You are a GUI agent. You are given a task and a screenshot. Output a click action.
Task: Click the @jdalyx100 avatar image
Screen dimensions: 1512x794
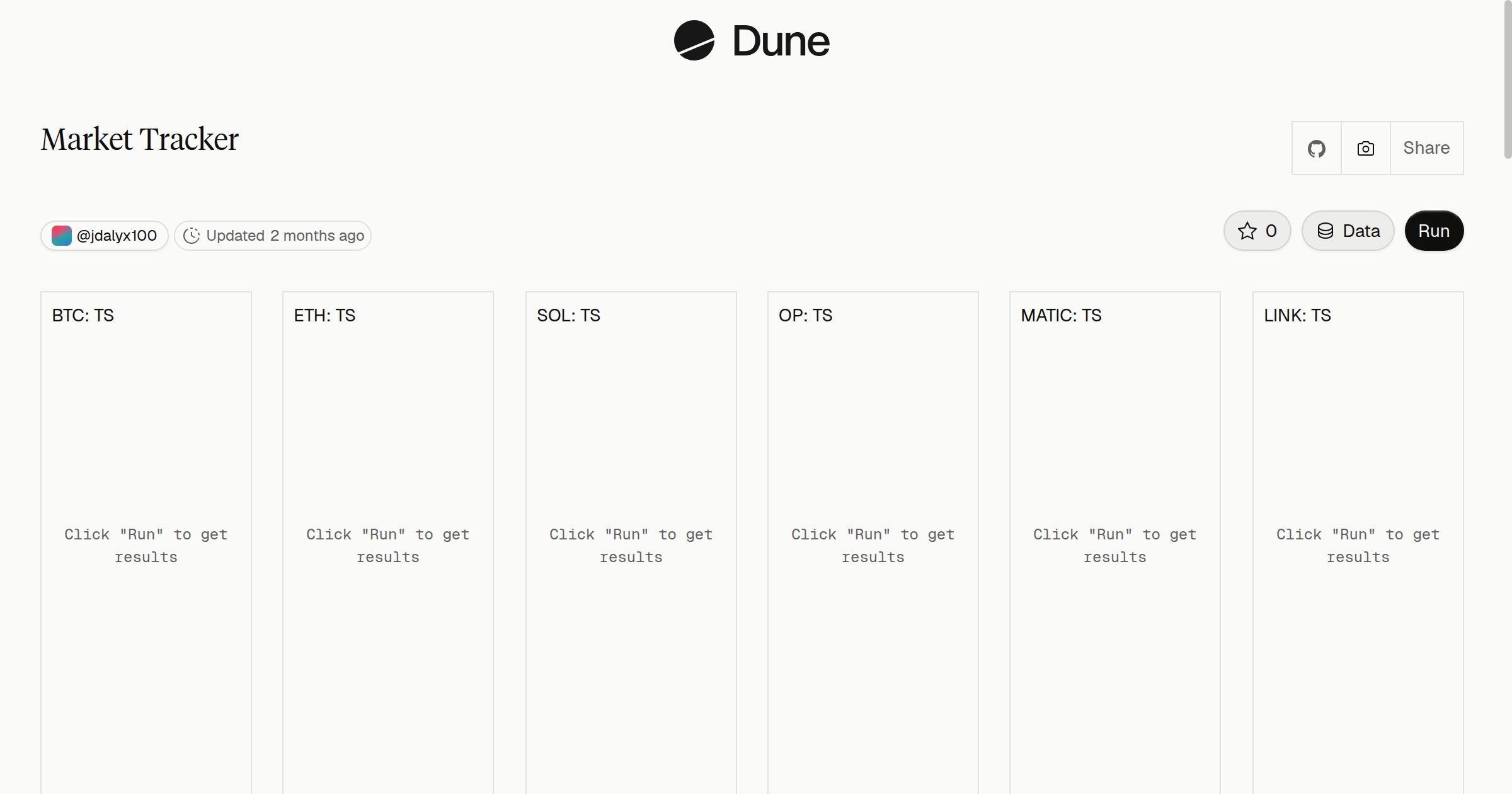61,236
